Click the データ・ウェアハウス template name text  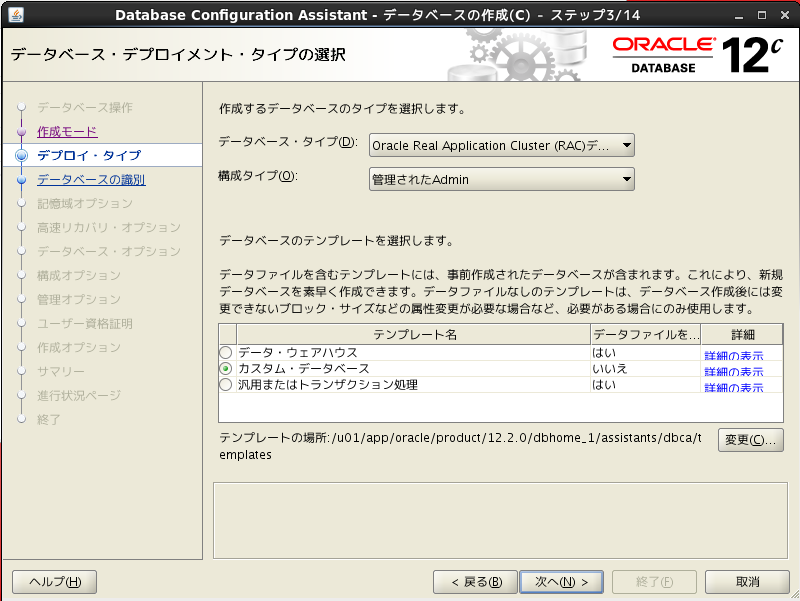click(298, 353)
